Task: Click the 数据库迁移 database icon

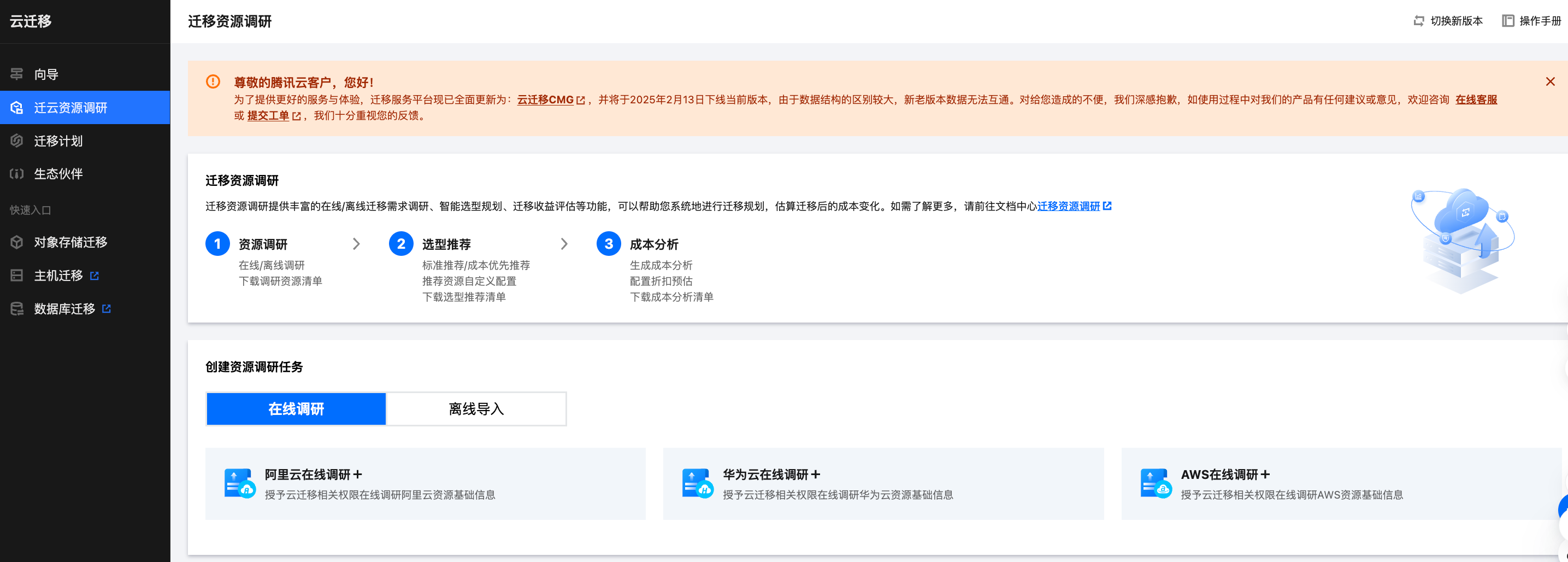Action: 17,309
